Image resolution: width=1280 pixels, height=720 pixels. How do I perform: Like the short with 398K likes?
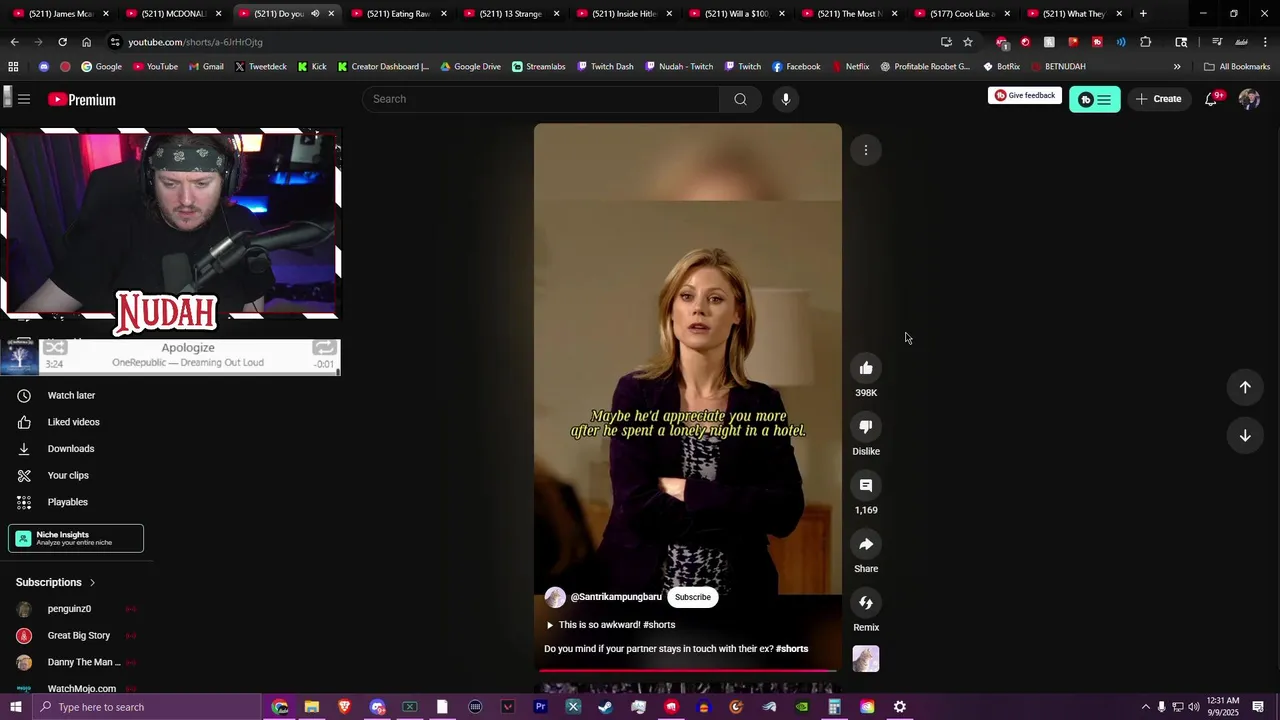point(866,368)
